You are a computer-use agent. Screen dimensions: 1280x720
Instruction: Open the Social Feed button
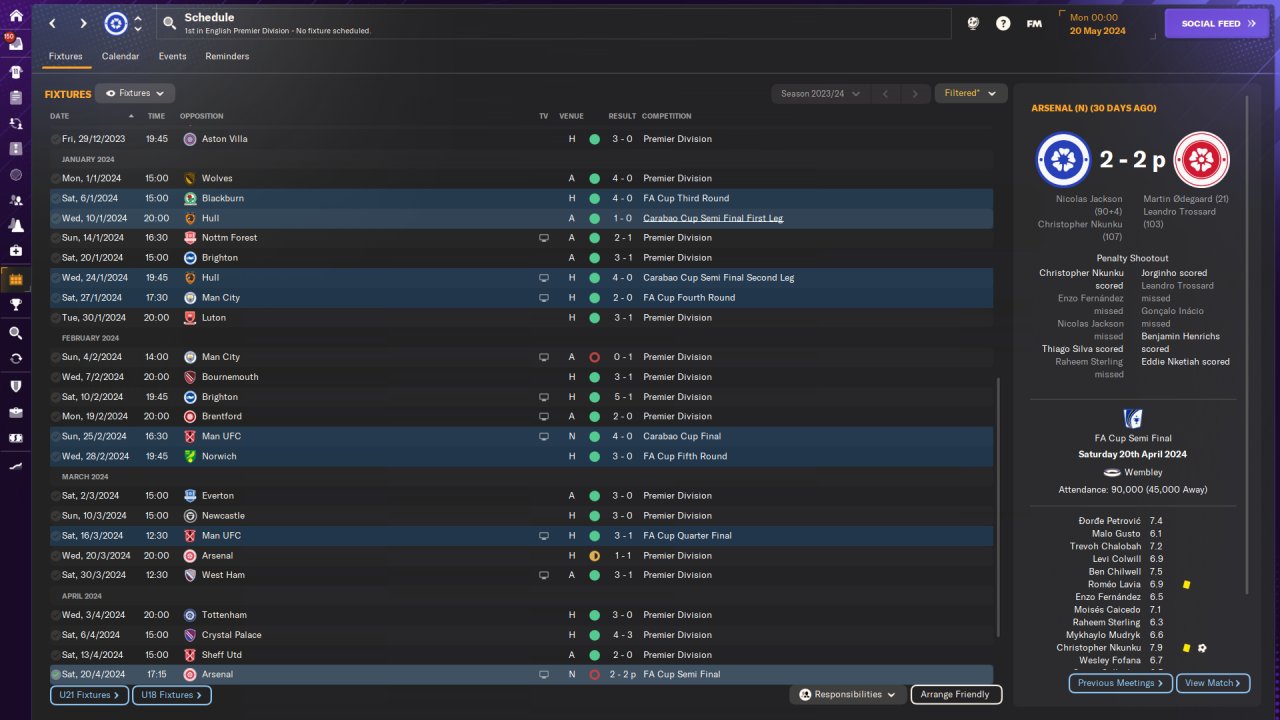click(1217, 24)
